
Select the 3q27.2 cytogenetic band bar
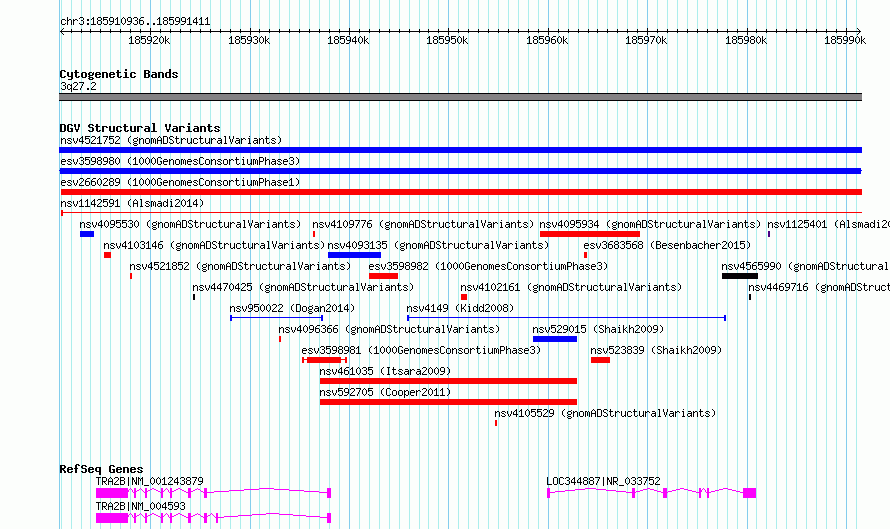click(460, 97)
